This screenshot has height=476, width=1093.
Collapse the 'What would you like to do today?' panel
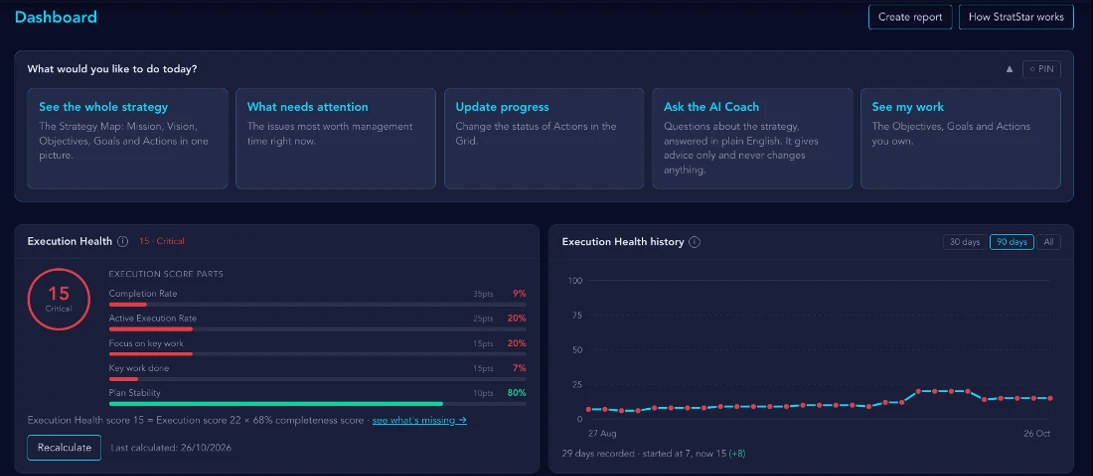point(1009,69)
